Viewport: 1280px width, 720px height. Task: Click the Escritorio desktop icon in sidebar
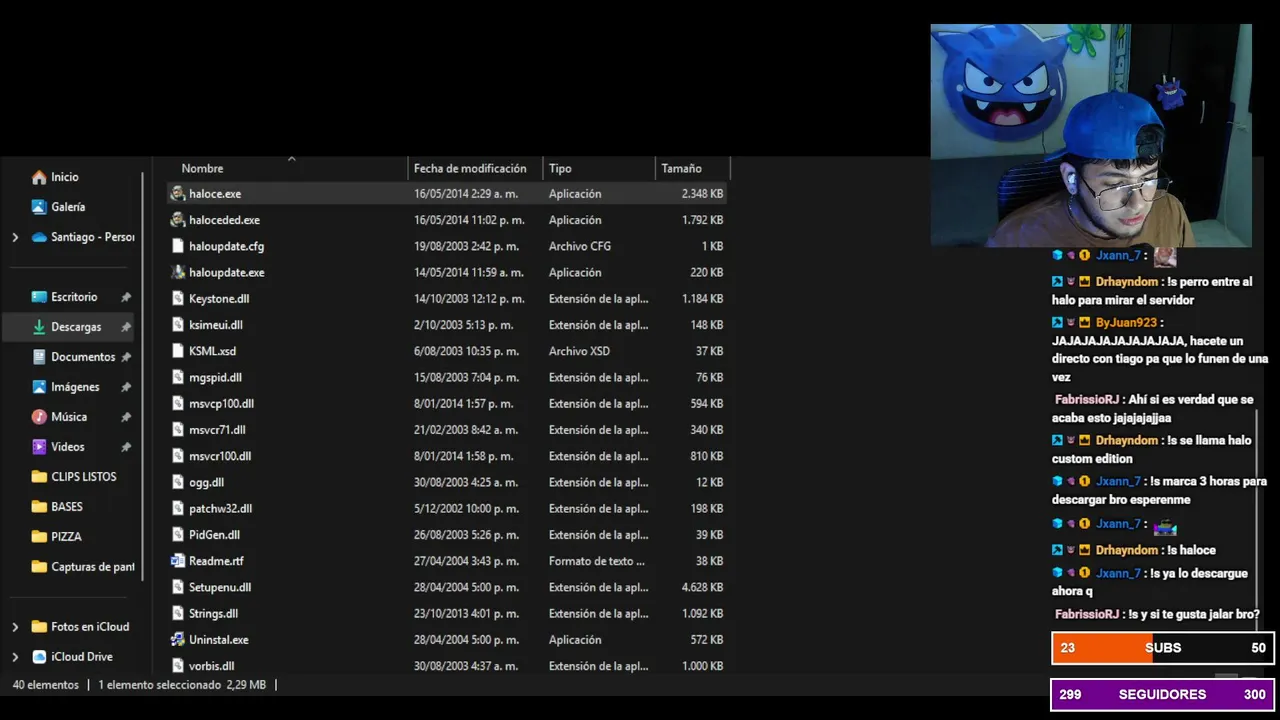tap(39, 297)
